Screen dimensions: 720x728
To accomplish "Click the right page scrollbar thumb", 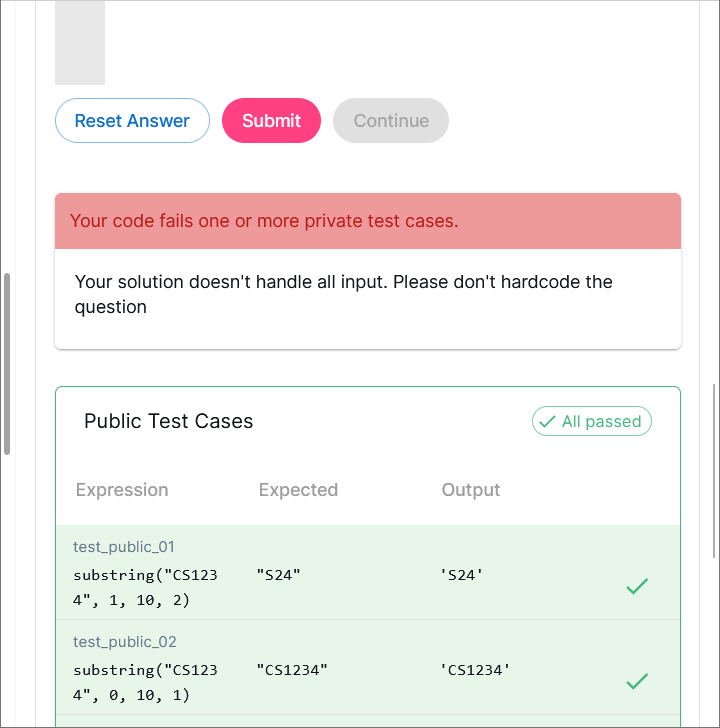I will point(714,470).
